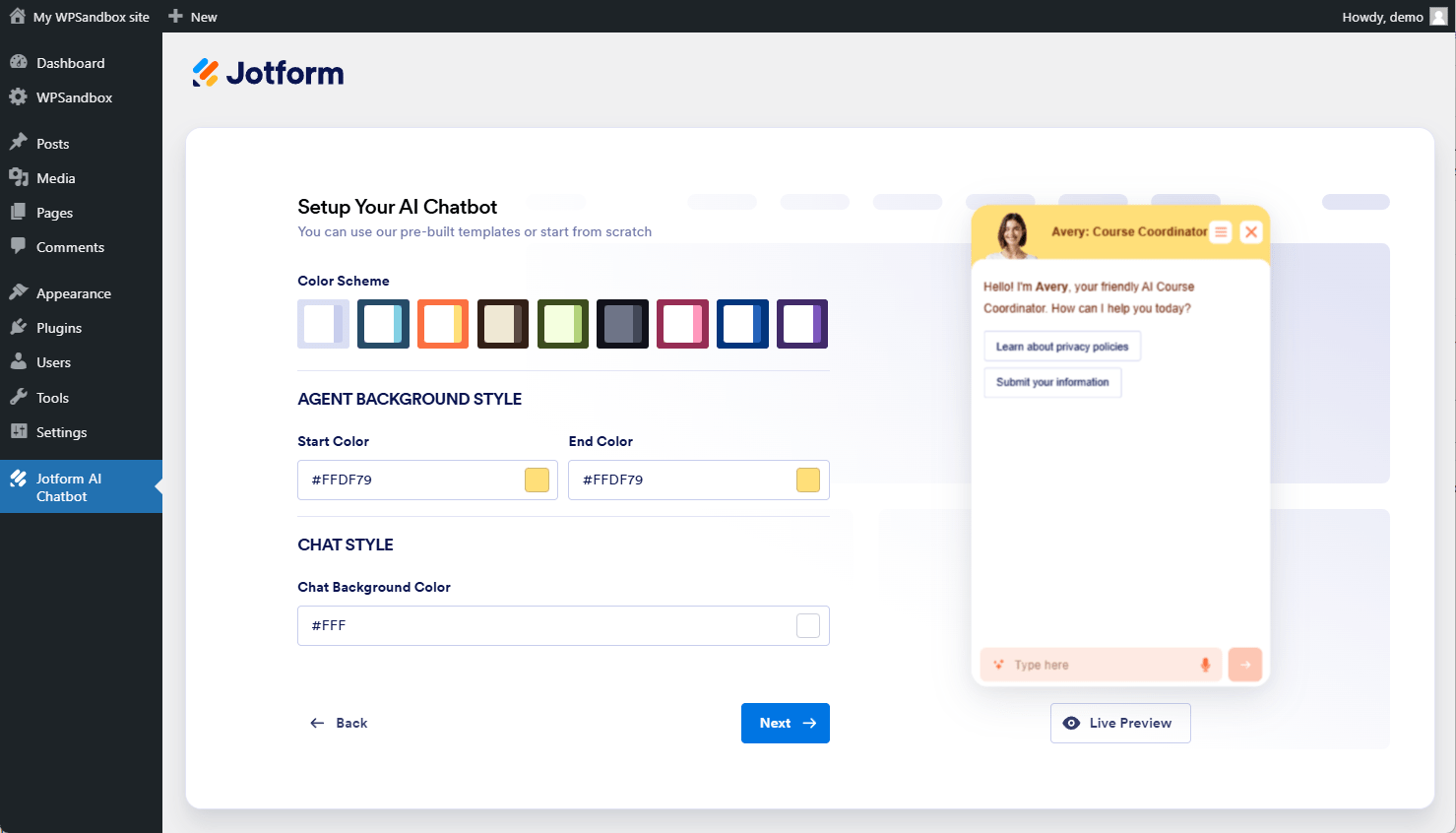
Task: Select the magenta pink color scheme
Action: click(x=682, y=324)
